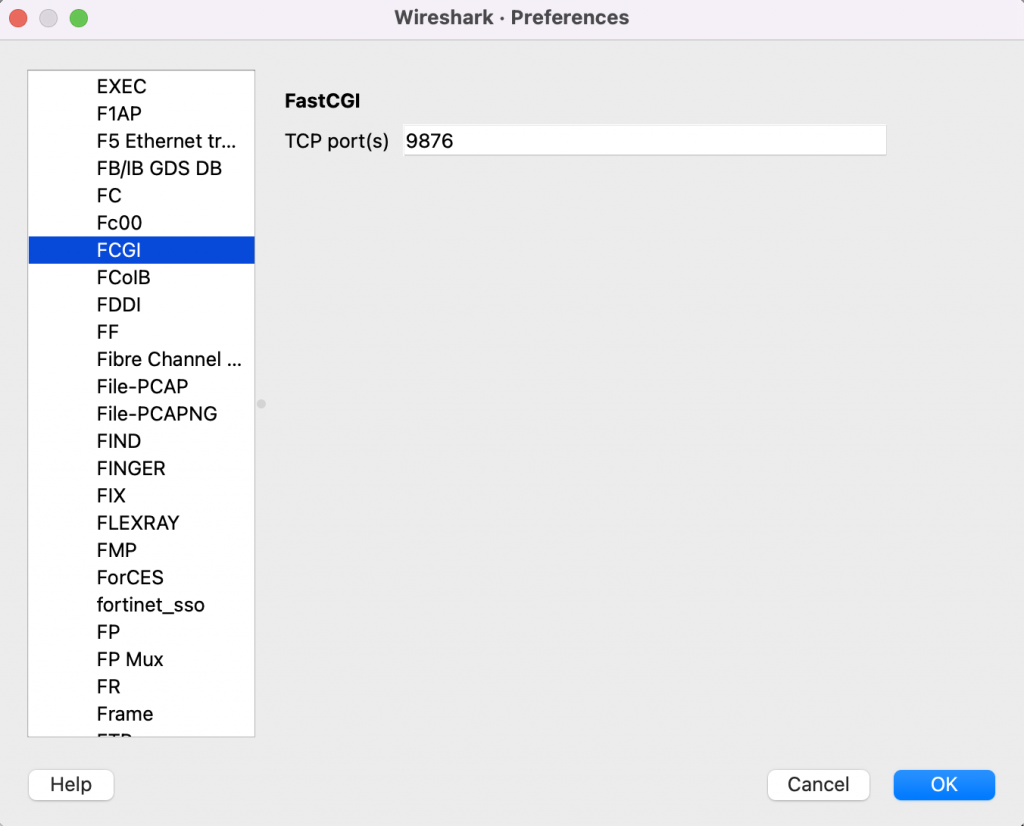Select ForCES protocol preferences

142,578
